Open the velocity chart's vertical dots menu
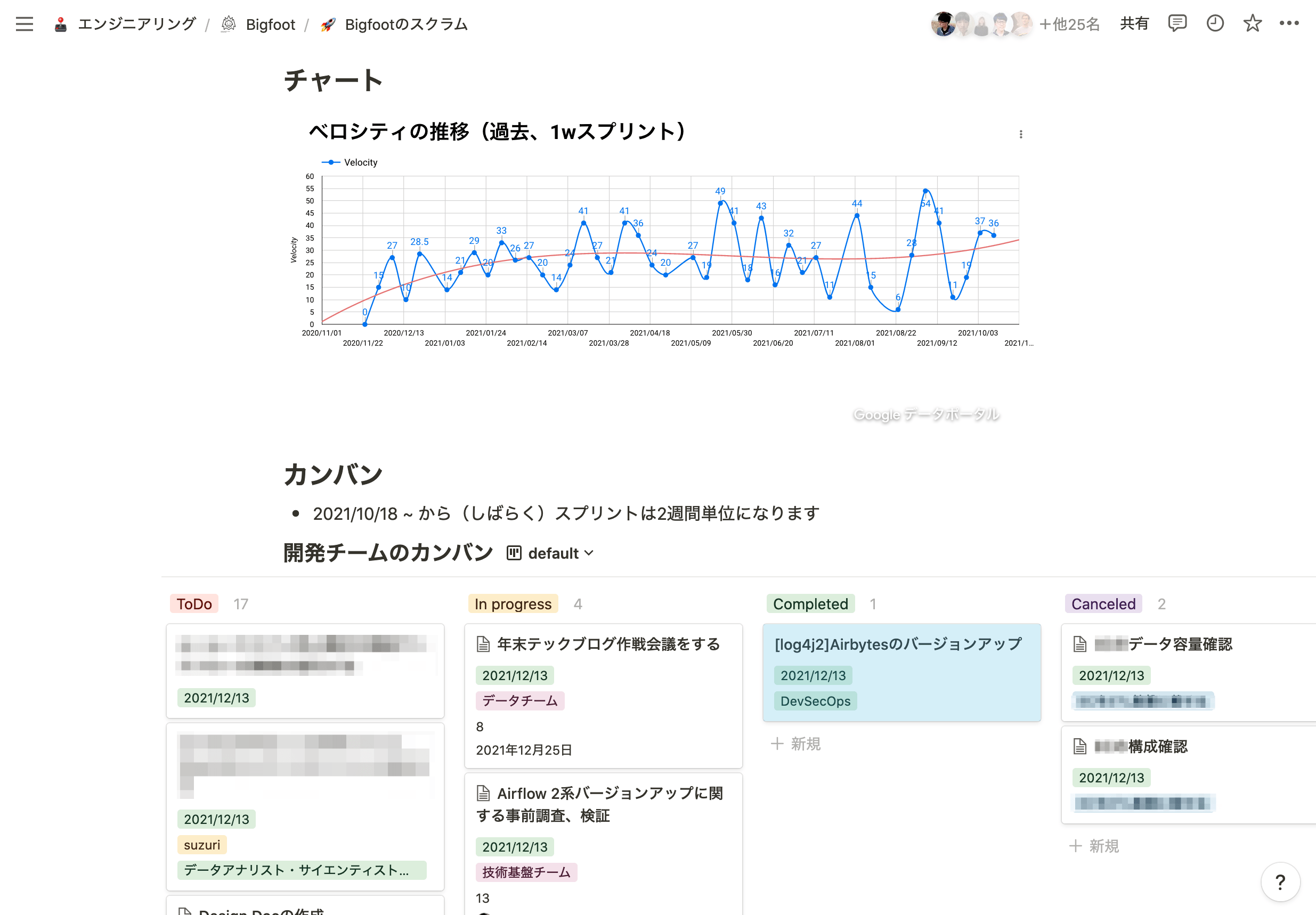 [x=1020, y=134]
